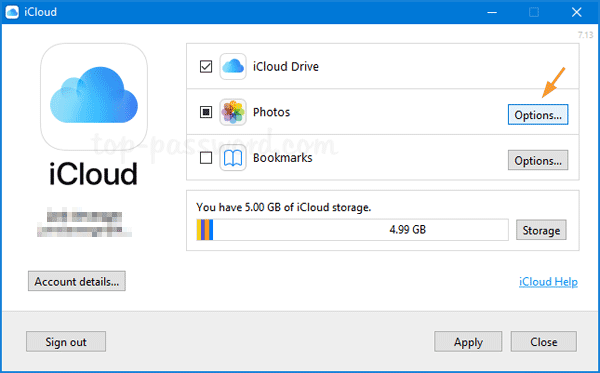Image resolution: width=600 pixels, height=373 pixels.
Task: Click the colored used-storage segments
Action: coord(205,230)
